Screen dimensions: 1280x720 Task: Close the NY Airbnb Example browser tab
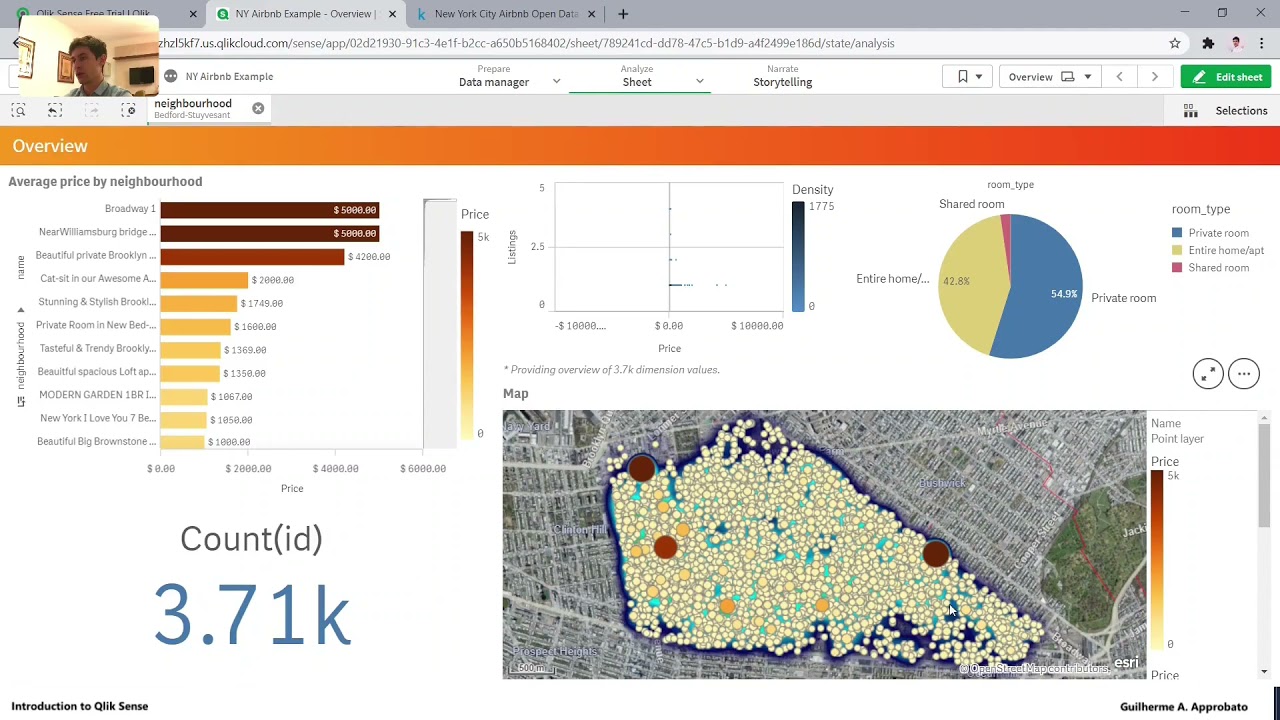(x=392, y=14)
